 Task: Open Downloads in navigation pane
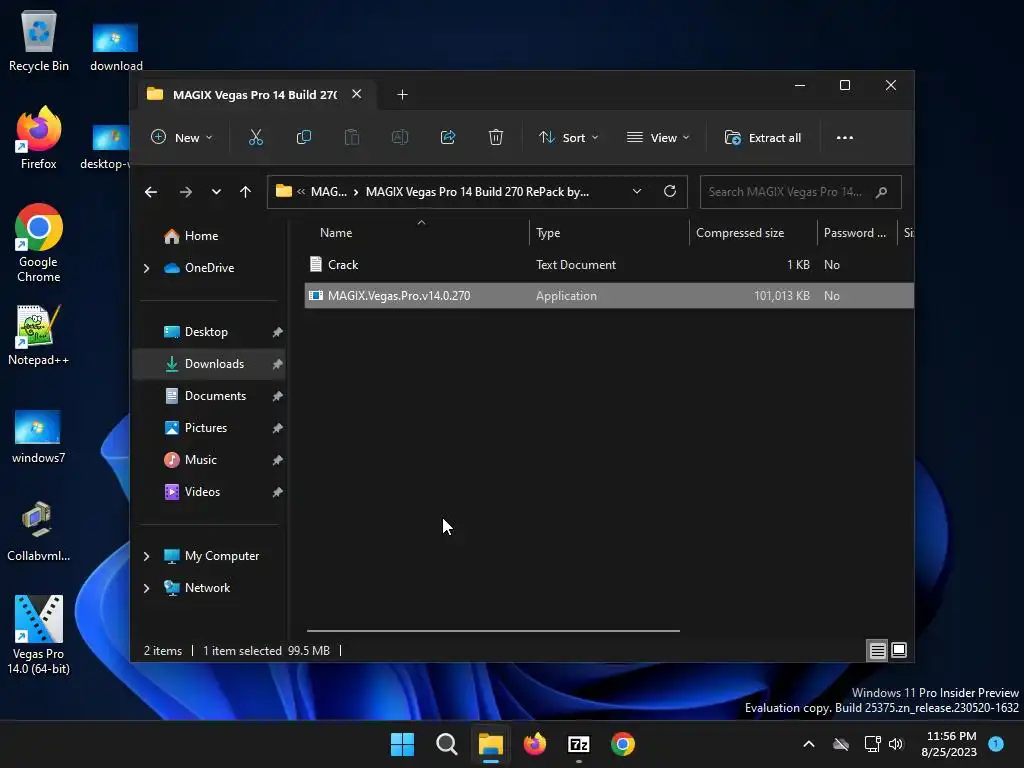point(209,364)
